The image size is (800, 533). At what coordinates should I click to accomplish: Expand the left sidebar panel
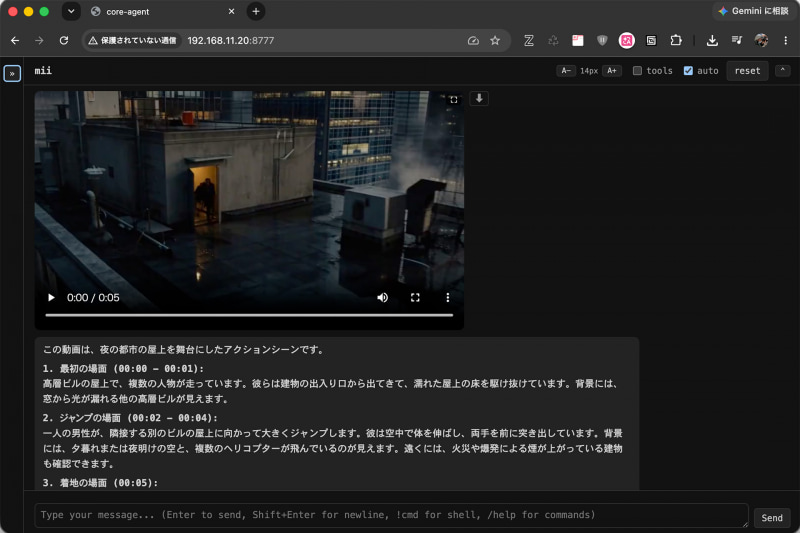tap(12, 73)
